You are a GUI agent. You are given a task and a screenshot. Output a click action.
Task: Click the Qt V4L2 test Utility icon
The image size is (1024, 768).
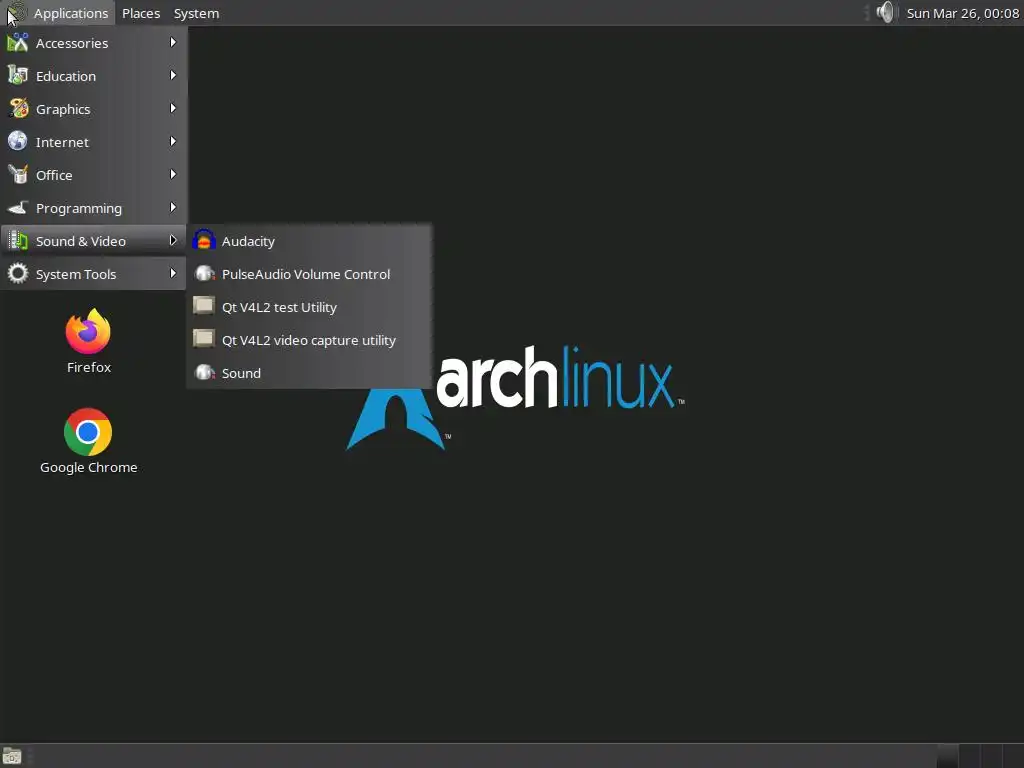tap(204, 307)
